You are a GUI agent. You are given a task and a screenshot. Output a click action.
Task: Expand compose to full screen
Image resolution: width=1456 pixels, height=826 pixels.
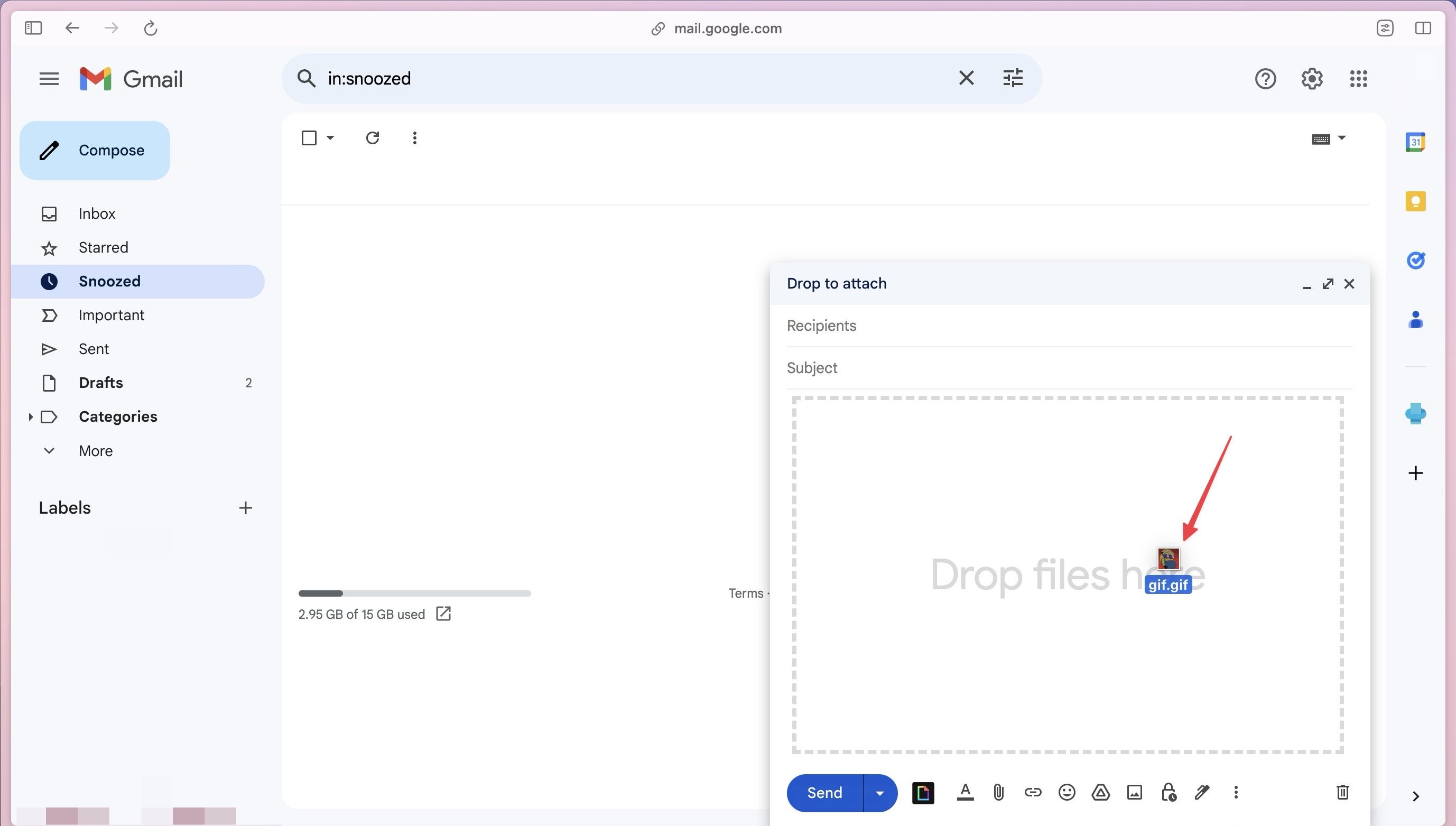click(1327, 284)
